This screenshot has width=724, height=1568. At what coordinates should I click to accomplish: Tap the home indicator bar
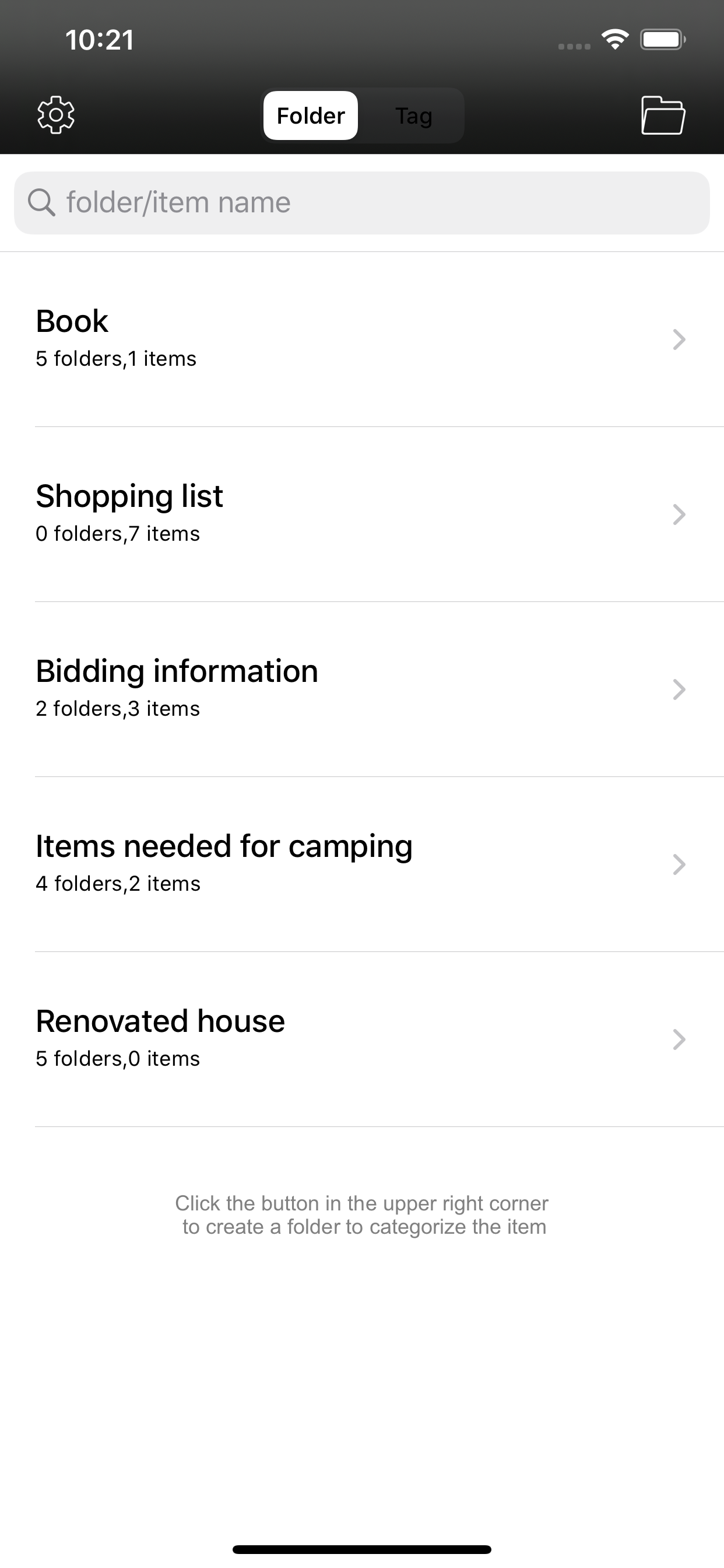(362, 1549)
